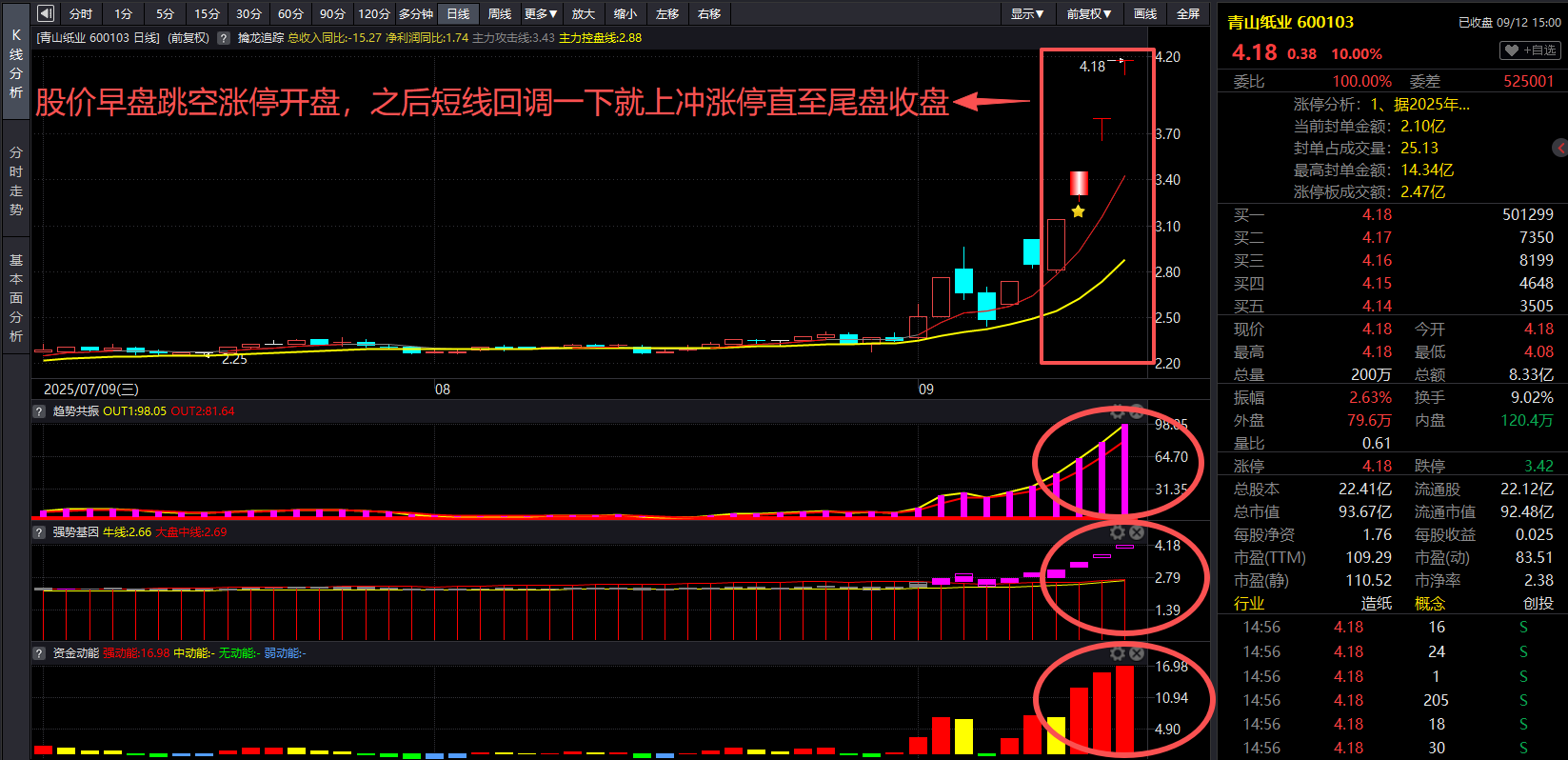Click the red side-panel arrow icon
Screen dimensions: 1568x760
click(1559, 148)
